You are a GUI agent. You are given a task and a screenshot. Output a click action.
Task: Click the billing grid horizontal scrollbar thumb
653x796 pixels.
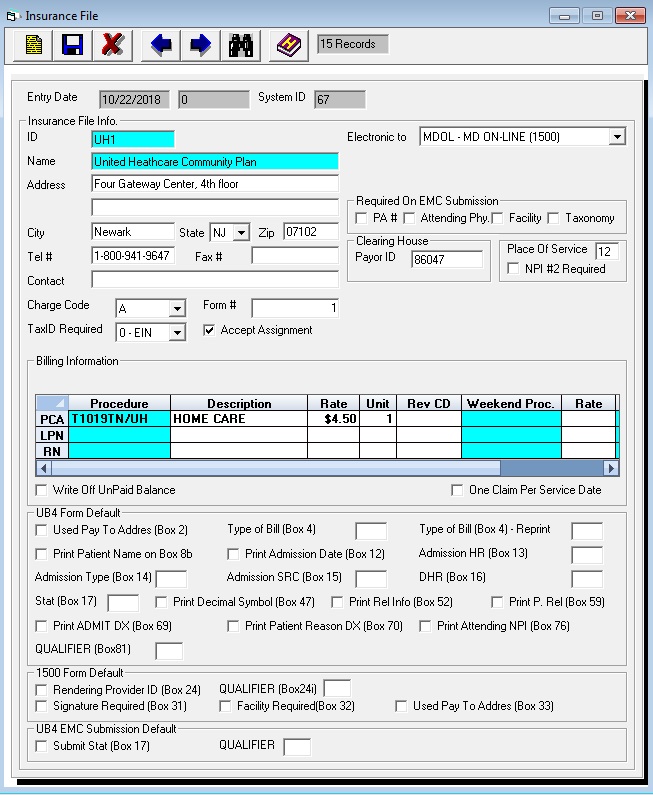pos(276,468)
